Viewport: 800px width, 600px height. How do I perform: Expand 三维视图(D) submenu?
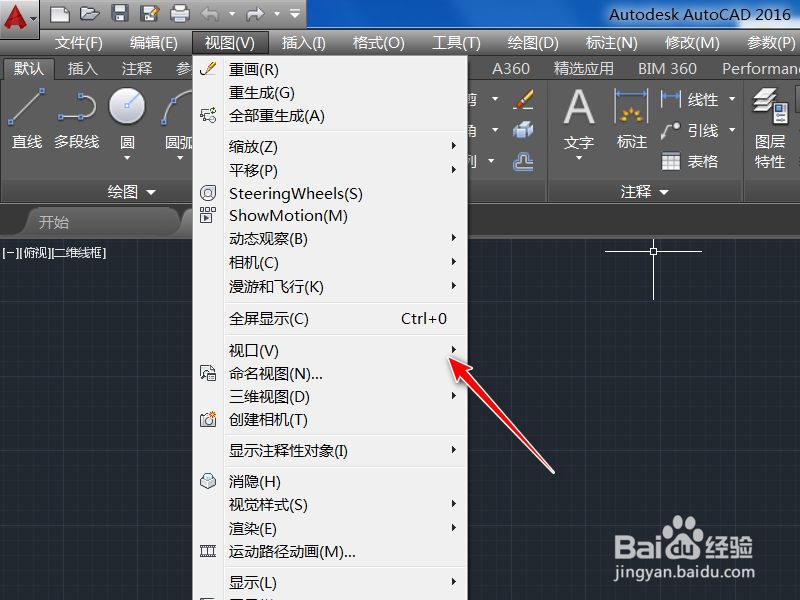[330, 397]
